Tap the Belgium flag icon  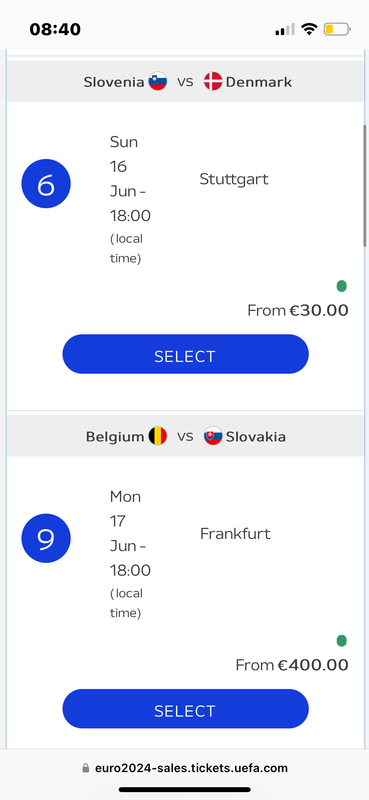(x=158, y=436)
